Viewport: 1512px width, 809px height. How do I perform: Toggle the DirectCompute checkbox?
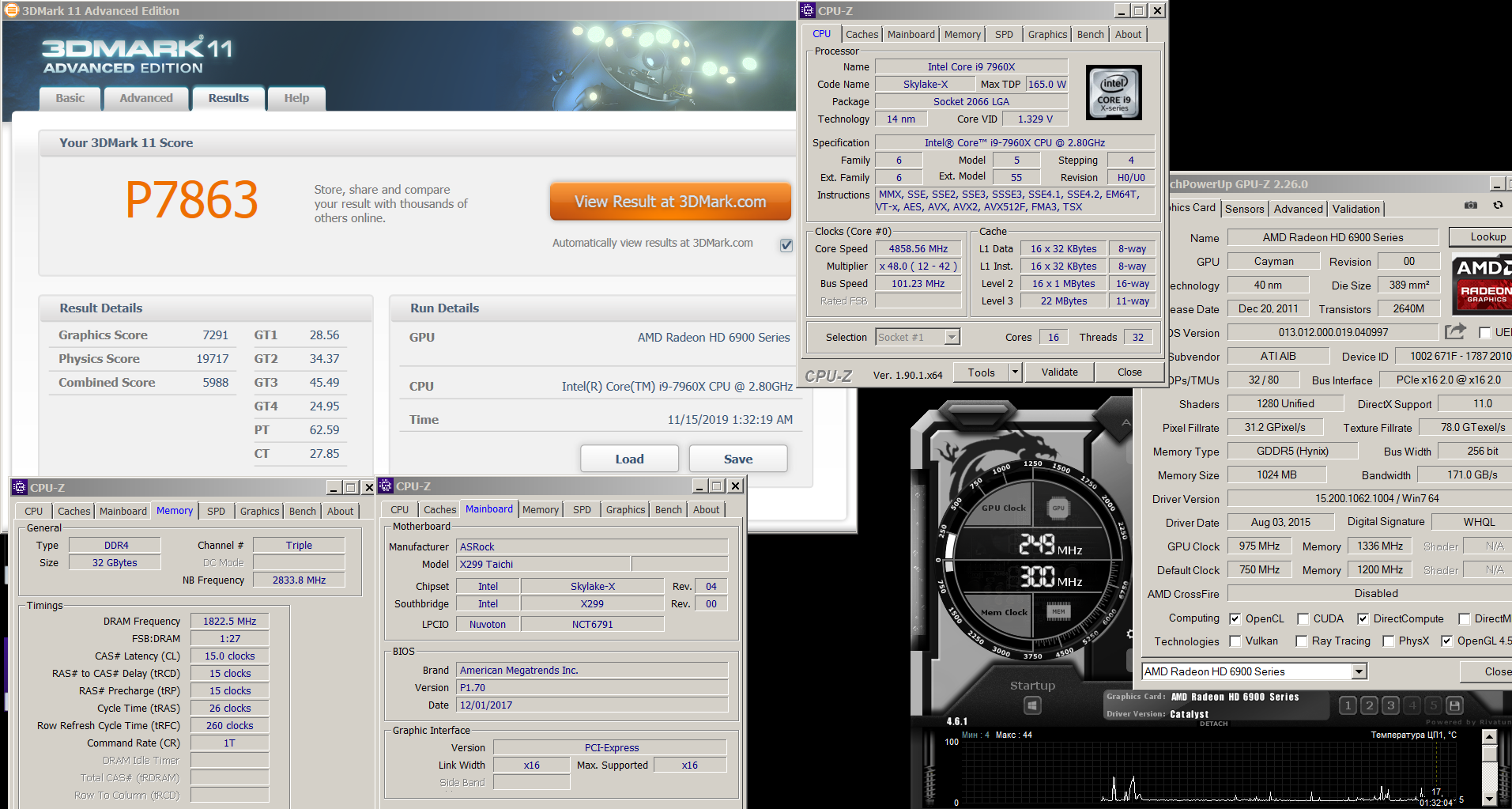click(x=1363, y=618)
